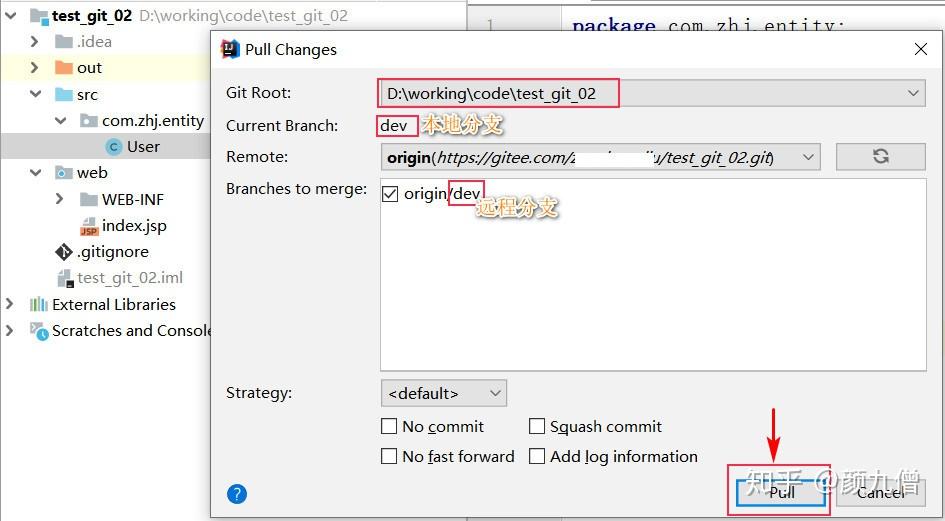This screenshot has height=521, width=945.
Task: Enable the Add log information option
Action: click(536, 456)
